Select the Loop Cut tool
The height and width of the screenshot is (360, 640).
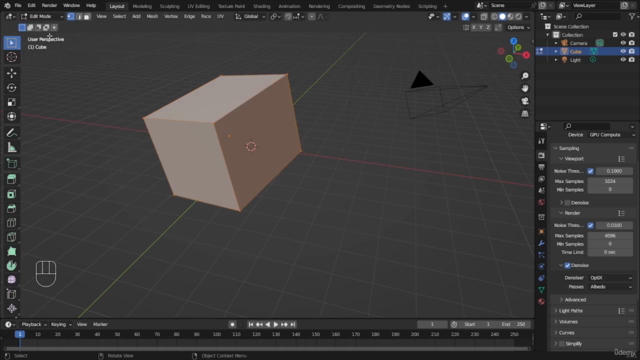coord(11,222)
